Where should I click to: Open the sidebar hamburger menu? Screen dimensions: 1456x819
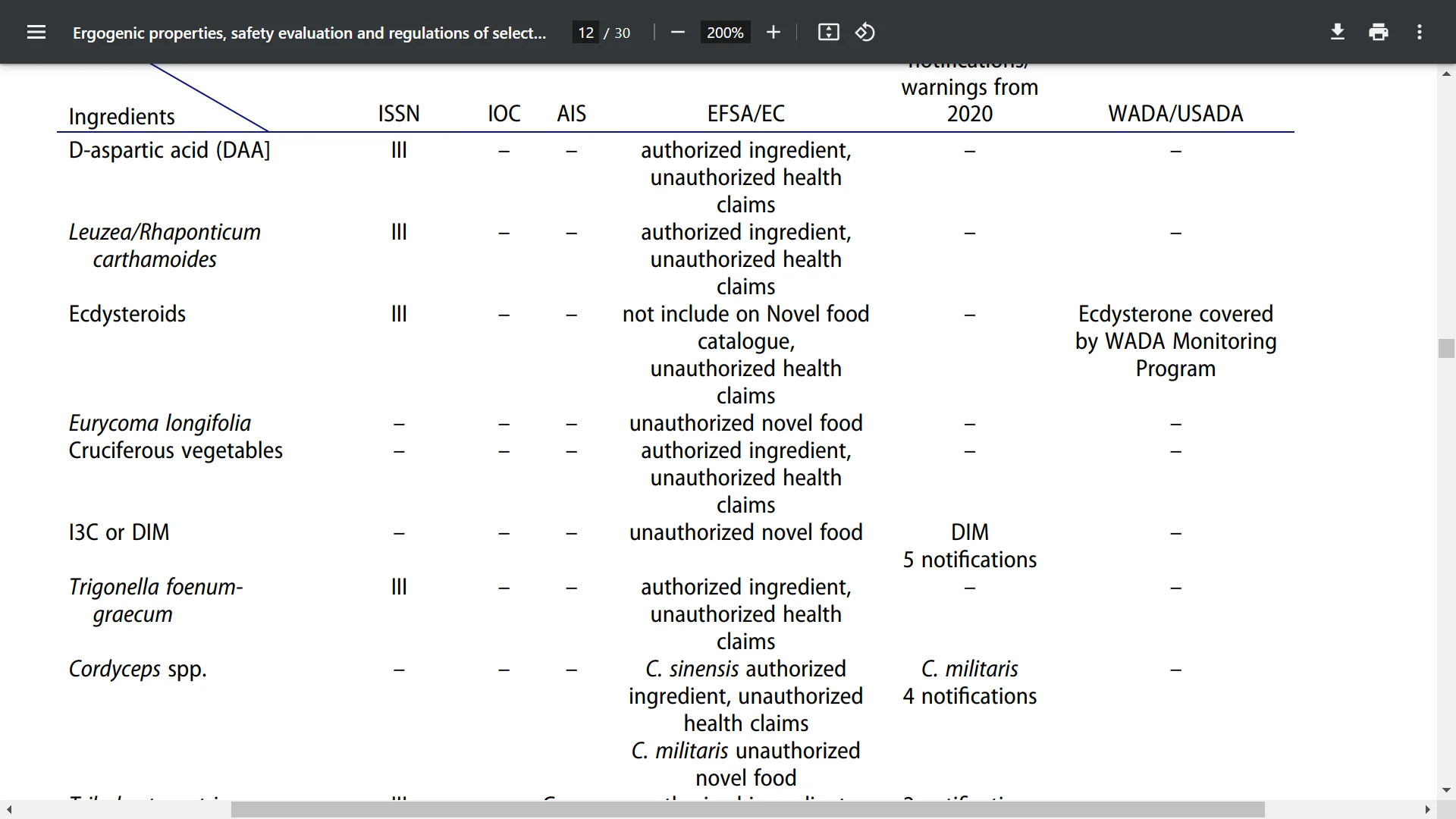tap(36, 32)
